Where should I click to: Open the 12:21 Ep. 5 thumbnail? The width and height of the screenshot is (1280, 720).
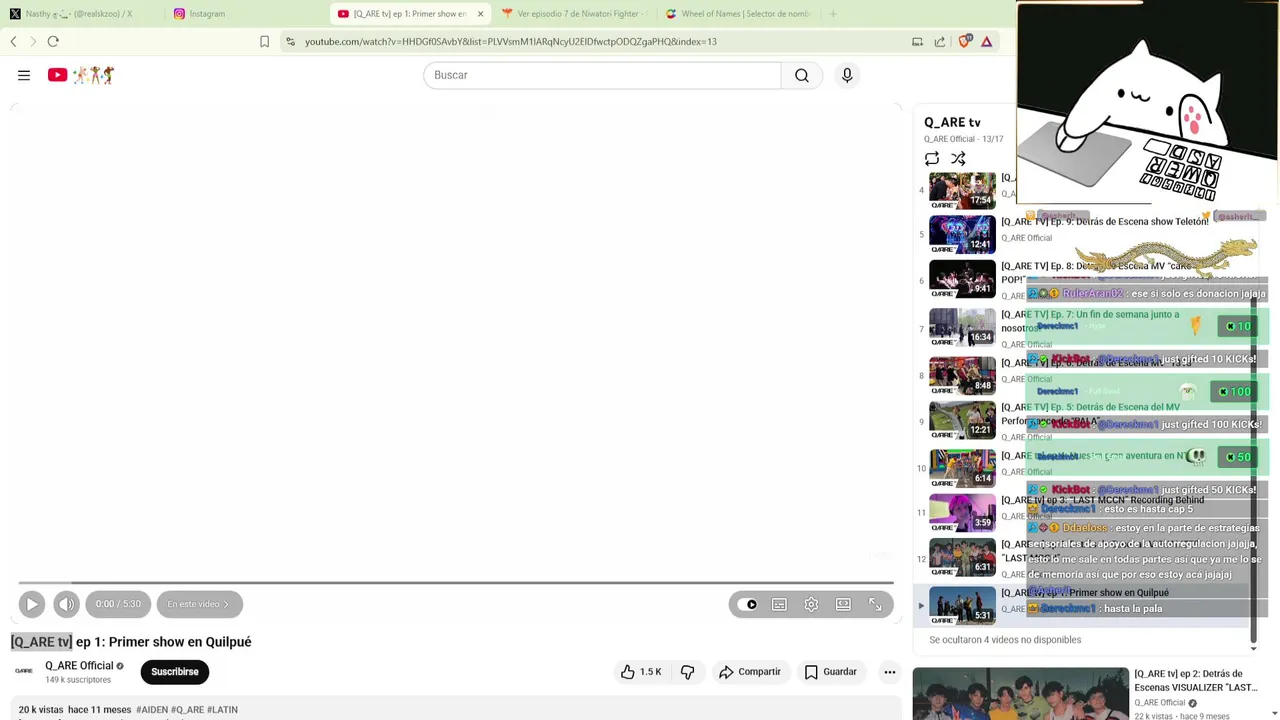coord(962,420)
